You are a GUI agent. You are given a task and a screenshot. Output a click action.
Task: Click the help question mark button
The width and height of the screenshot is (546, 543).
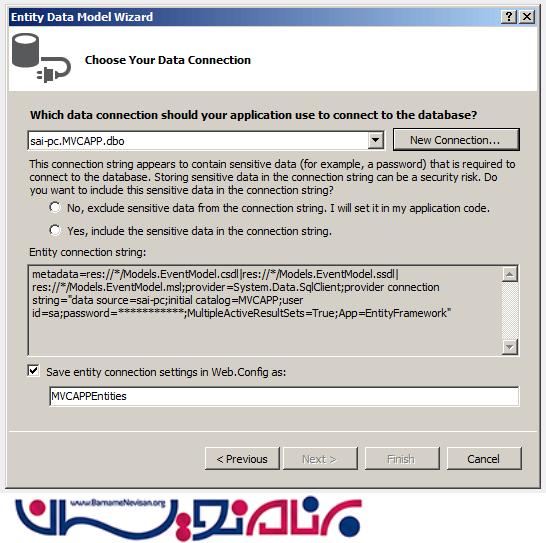coord(509,16)
